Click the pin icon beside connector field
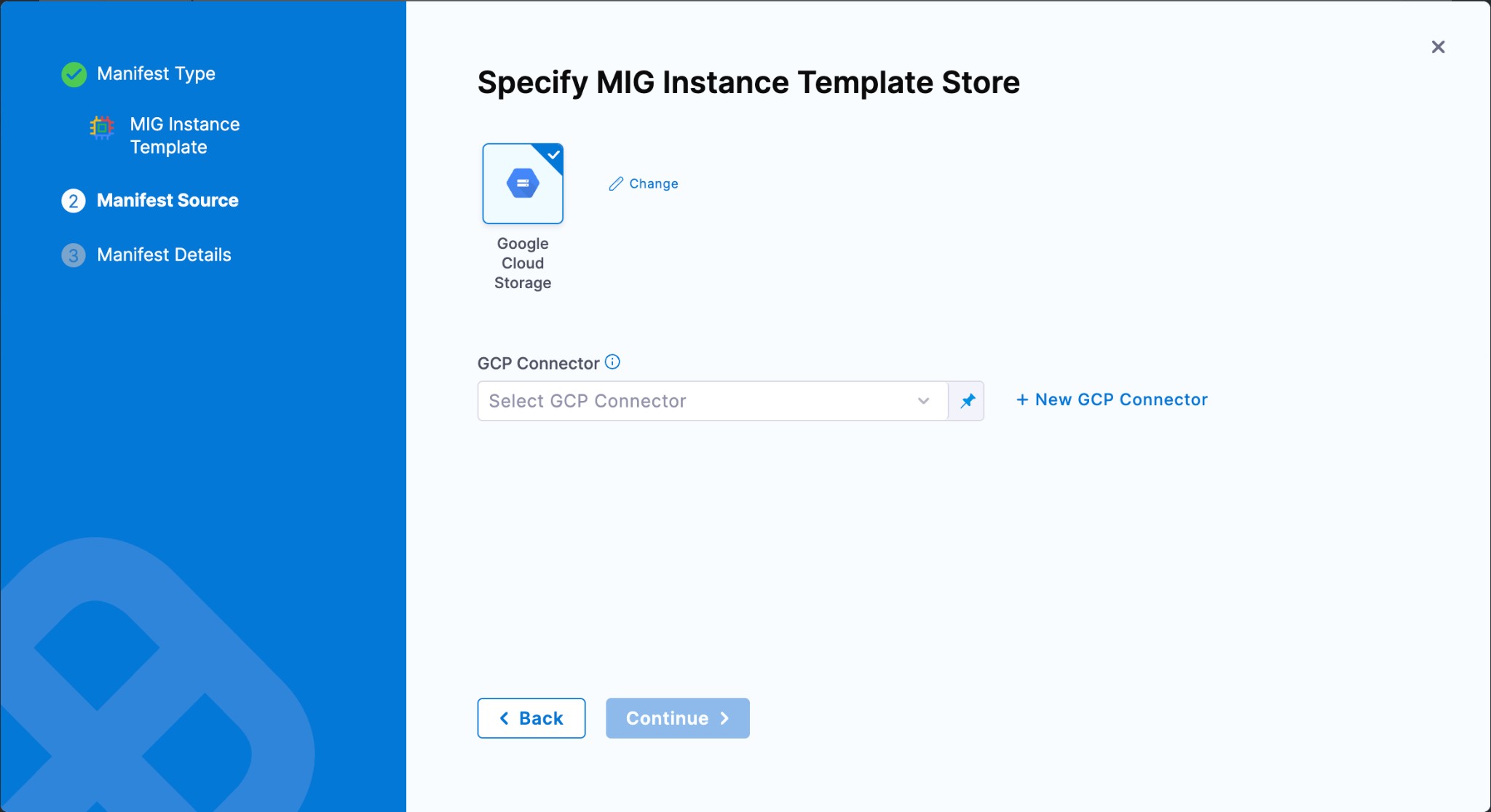1491x812 pixels. click(x=967, y=401)
